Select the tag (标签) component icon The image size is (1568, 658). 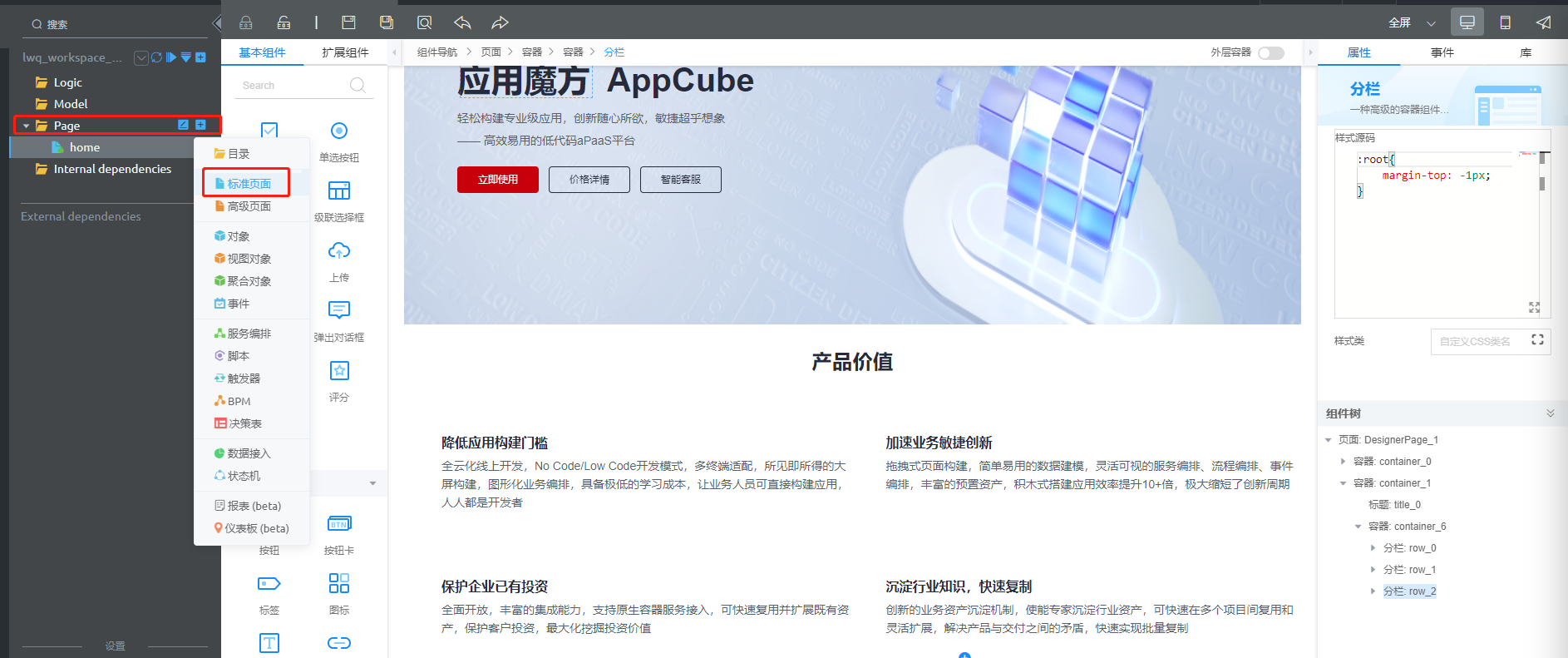[x=269, y=584]
